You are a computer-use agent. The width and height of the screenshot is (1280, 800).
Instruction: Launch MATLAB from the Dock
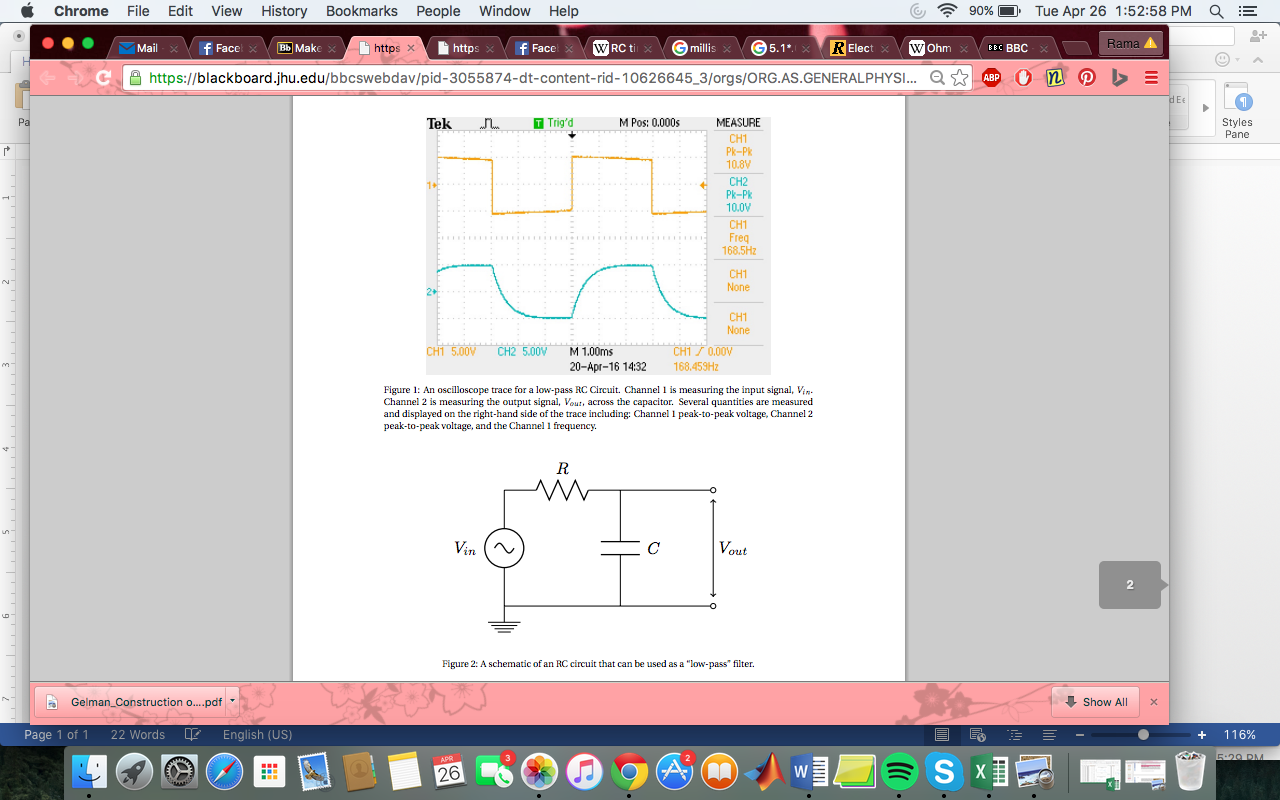765,771
